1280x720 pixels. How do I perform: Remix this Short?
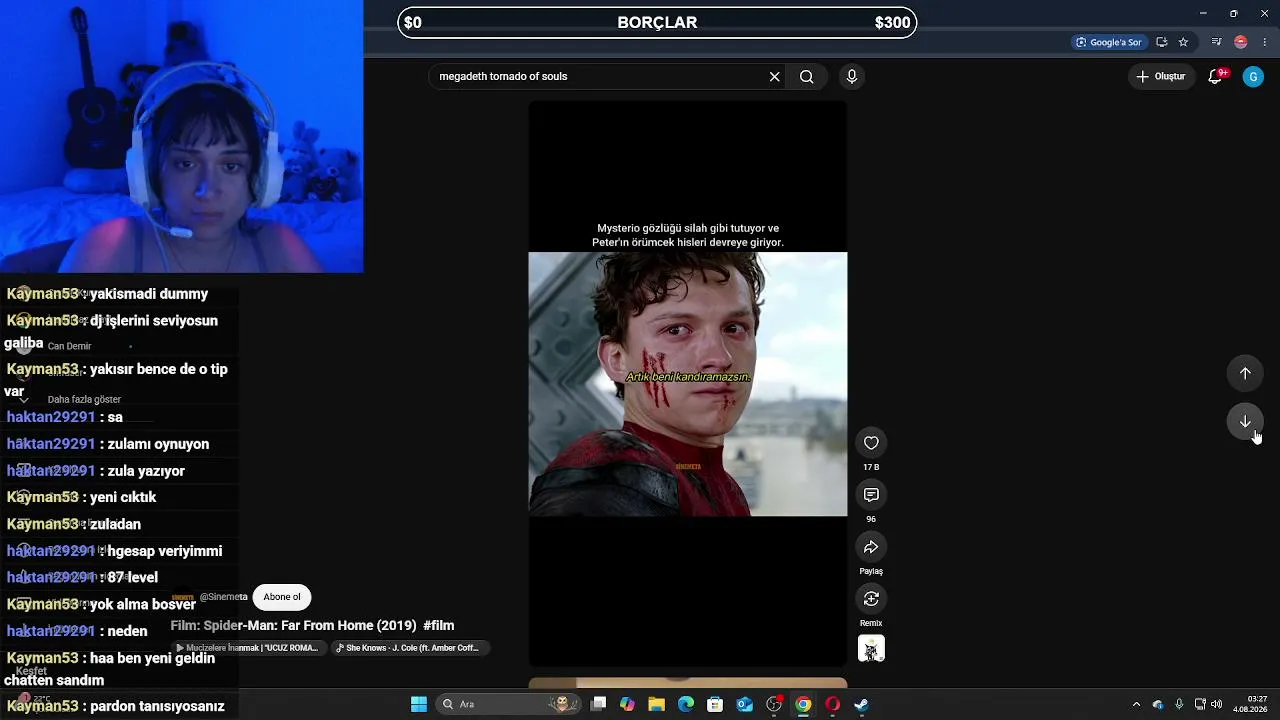[x=871, y=599]
